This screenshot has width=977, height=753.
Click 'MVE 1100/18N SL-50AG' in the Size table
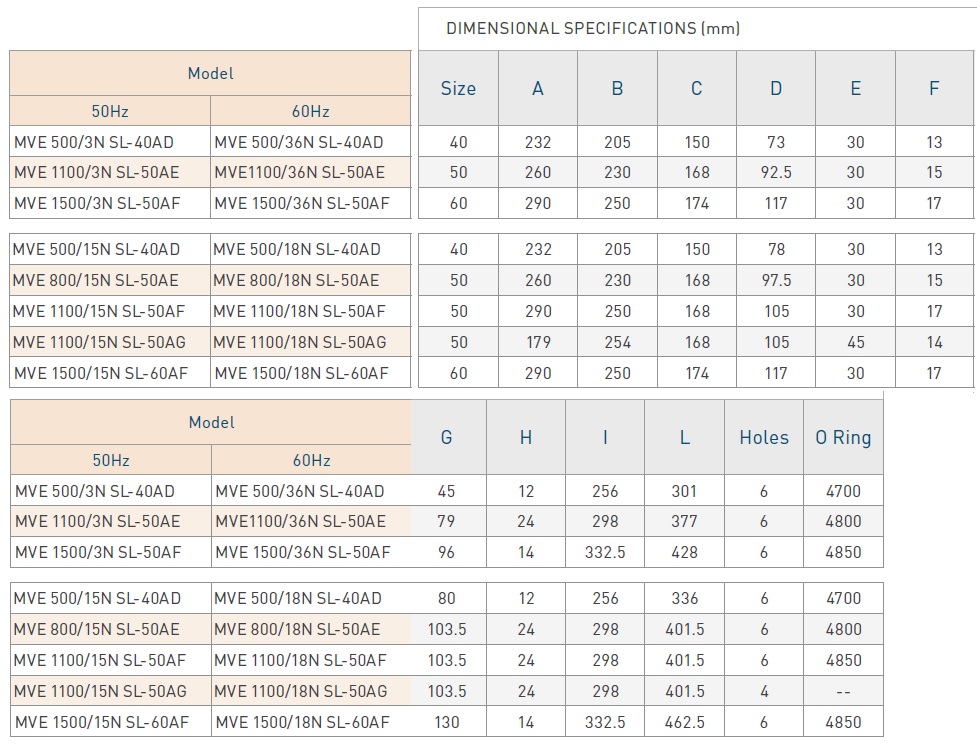300,342
